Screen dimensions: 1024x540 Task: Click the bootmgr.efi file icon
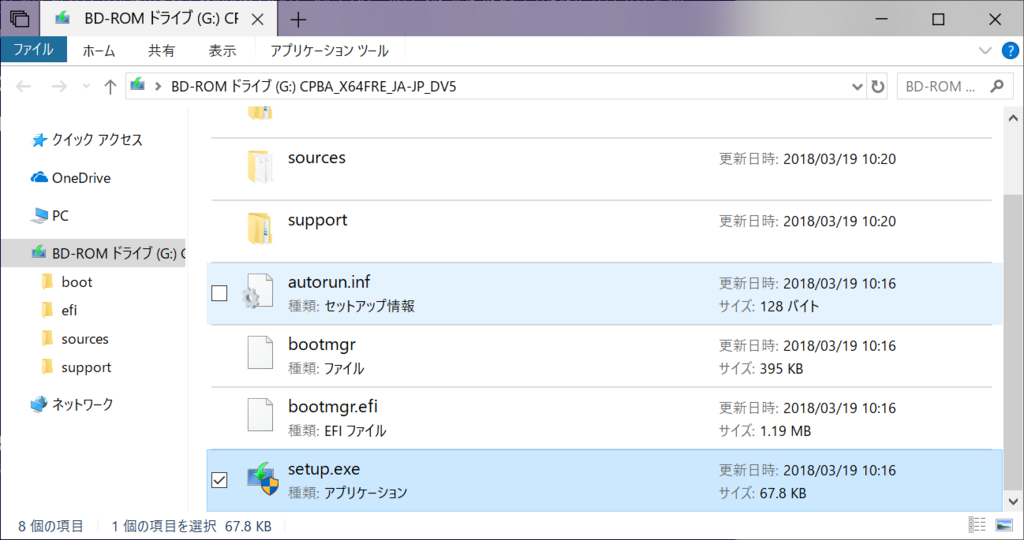260,415
